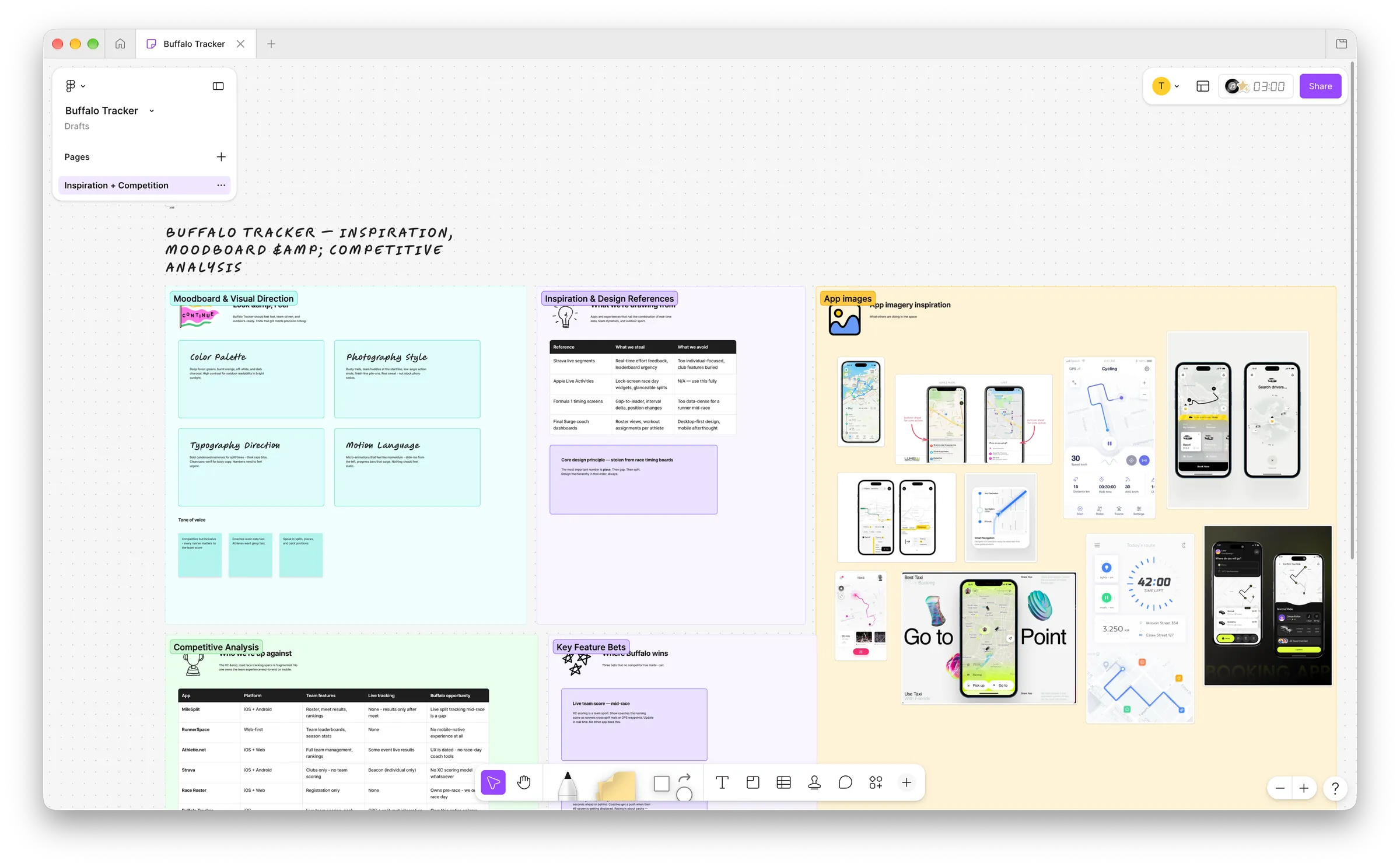Select the CONTINUE flag sticker
This screenshot has height=867, width=1400.
click(198, 317)
